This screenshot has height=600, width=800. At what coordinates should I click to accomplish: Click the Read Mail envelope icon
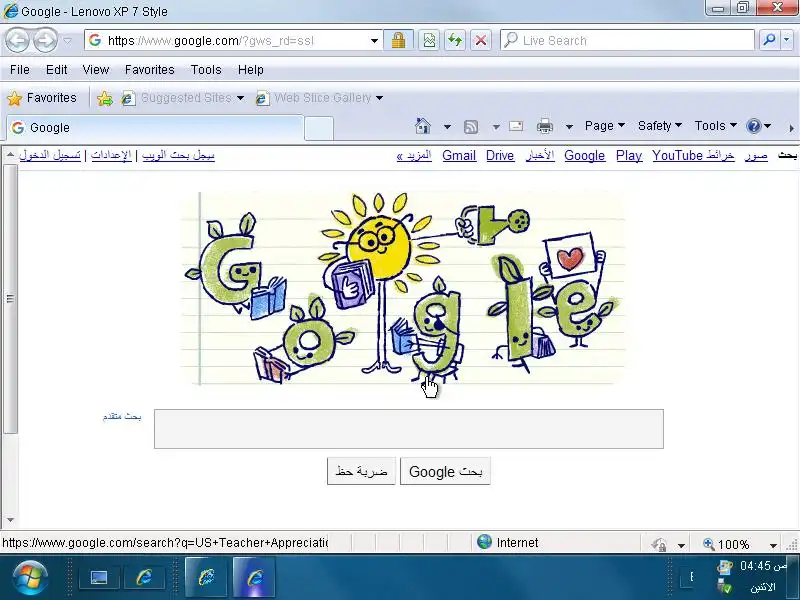click(x=516, y=126)
